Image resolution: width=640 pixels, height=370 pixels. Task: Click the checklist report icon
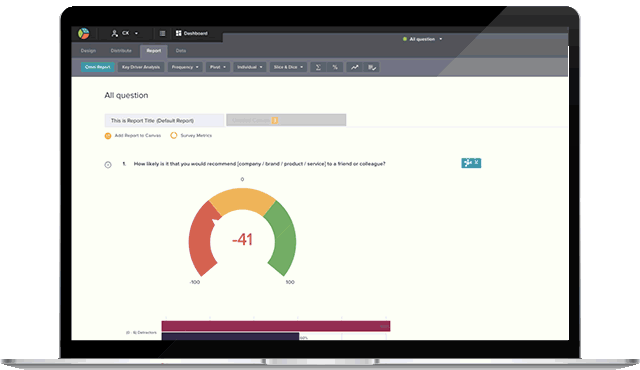click(x=371, y=67)
